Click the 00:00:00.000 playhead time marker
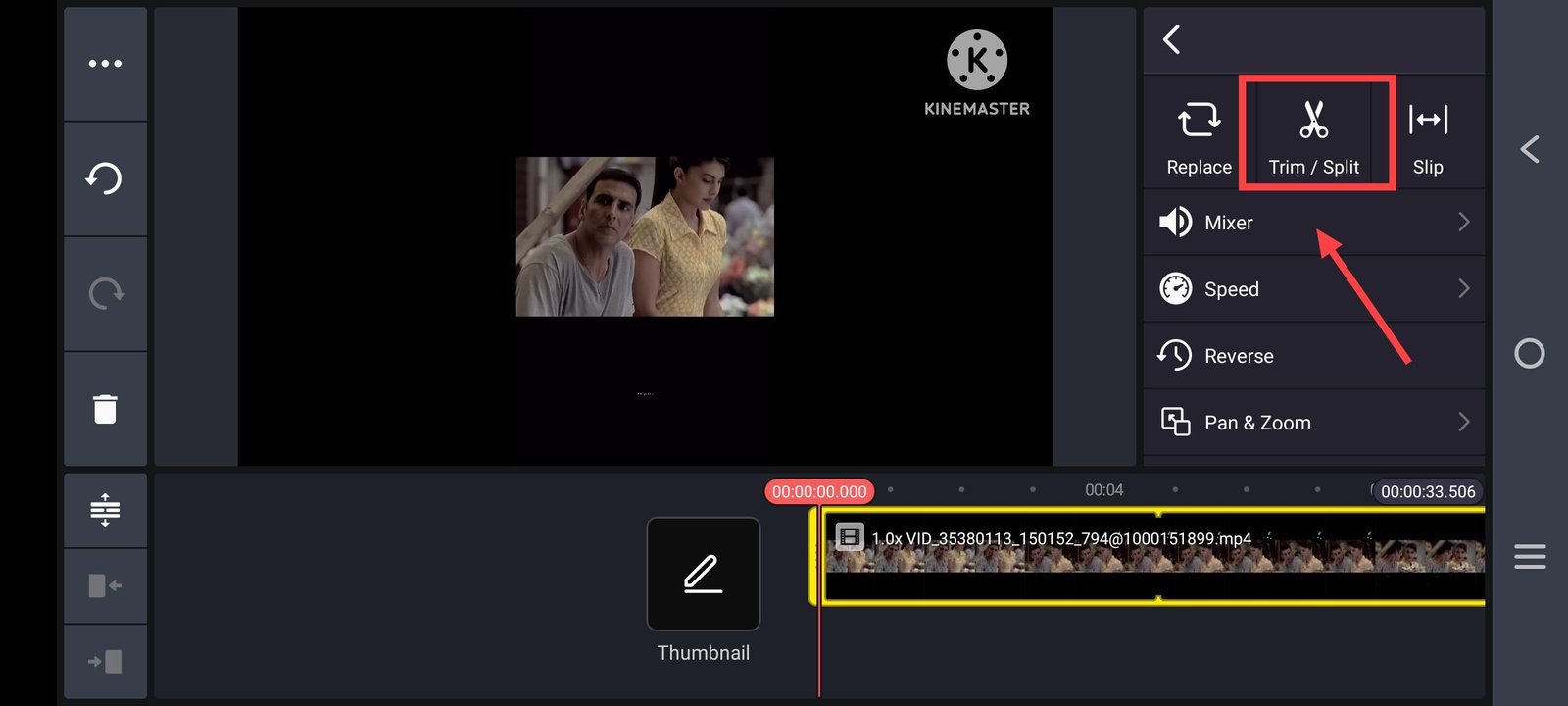The width and height of the screenshot is (1568, 706). [x=819, y=491]
